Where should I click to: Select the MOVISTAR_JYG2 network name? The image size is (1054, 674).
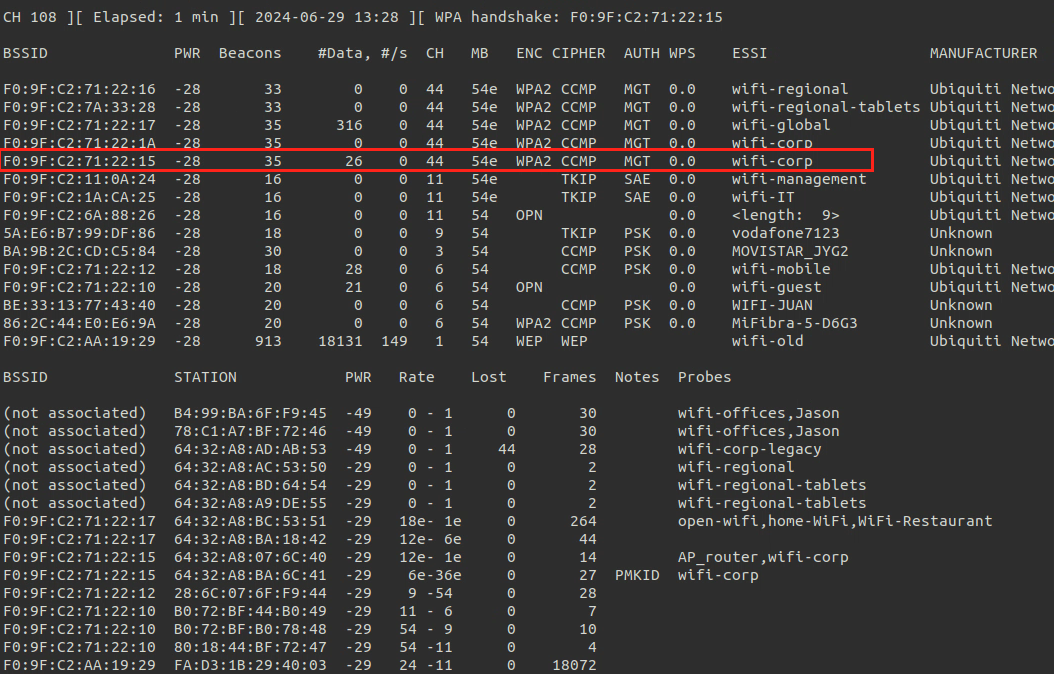[x=789, y=251]
